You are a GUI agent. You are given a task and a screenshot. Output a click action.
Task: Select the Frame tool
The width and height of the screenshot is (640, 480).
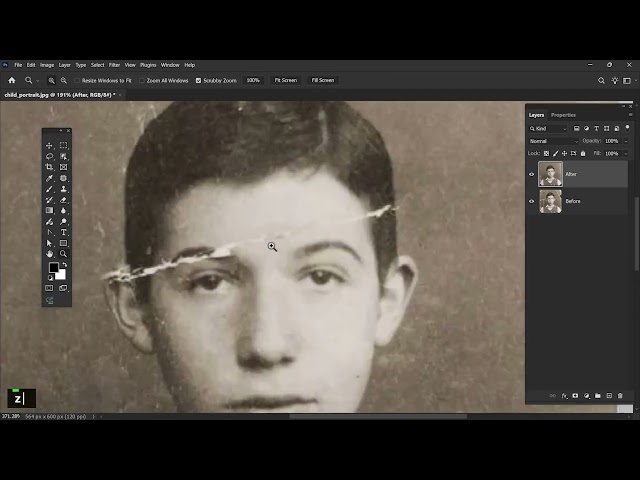tap(63, 167)
